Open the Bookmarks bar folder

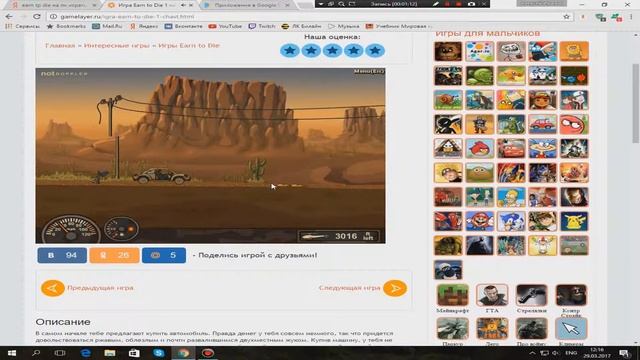coord(67,26)
